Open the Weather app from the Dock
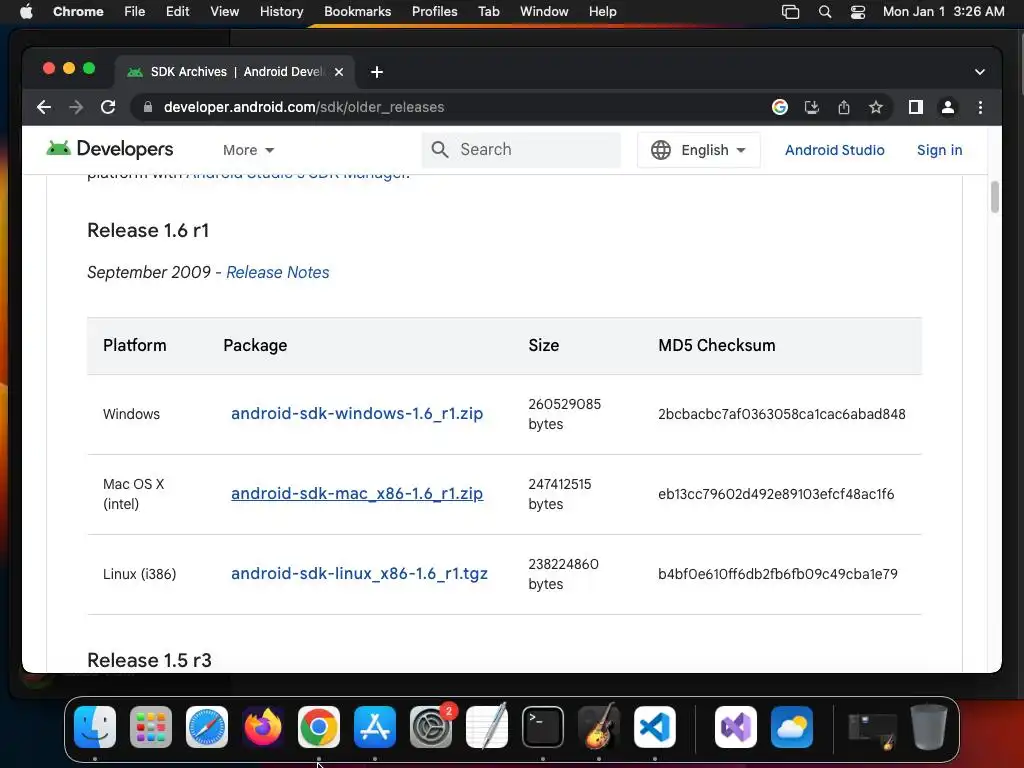This screenshot has height=768, width=1024. (x=792, y=726)
